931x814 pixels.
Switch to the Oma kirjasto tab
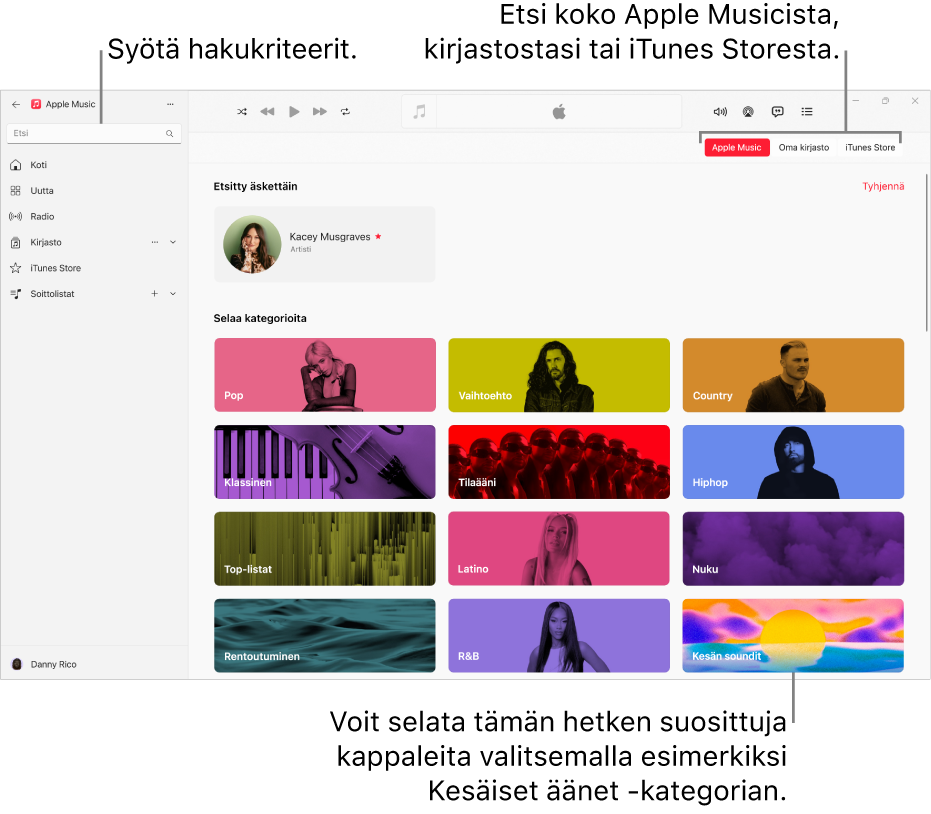803,146
